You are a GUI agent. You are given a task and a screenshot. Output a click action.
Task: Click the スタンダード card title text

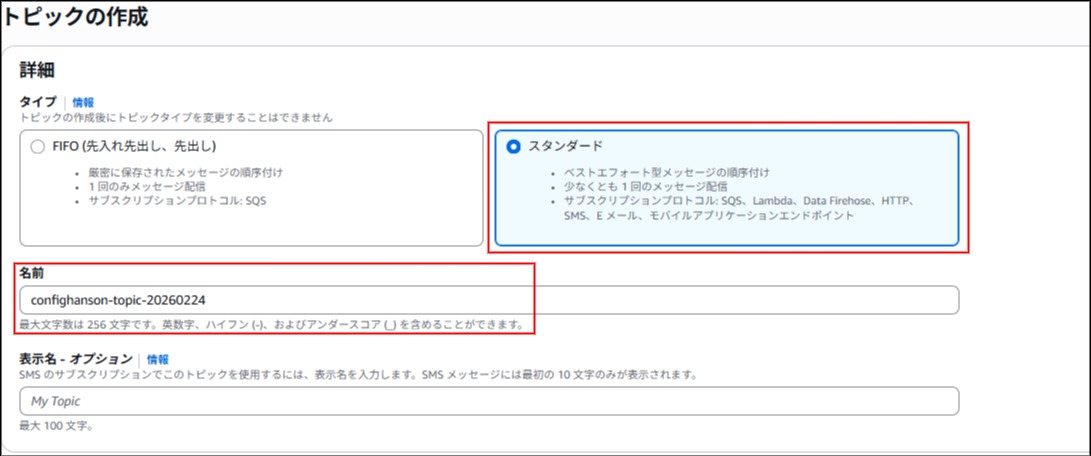click(565, 146)
